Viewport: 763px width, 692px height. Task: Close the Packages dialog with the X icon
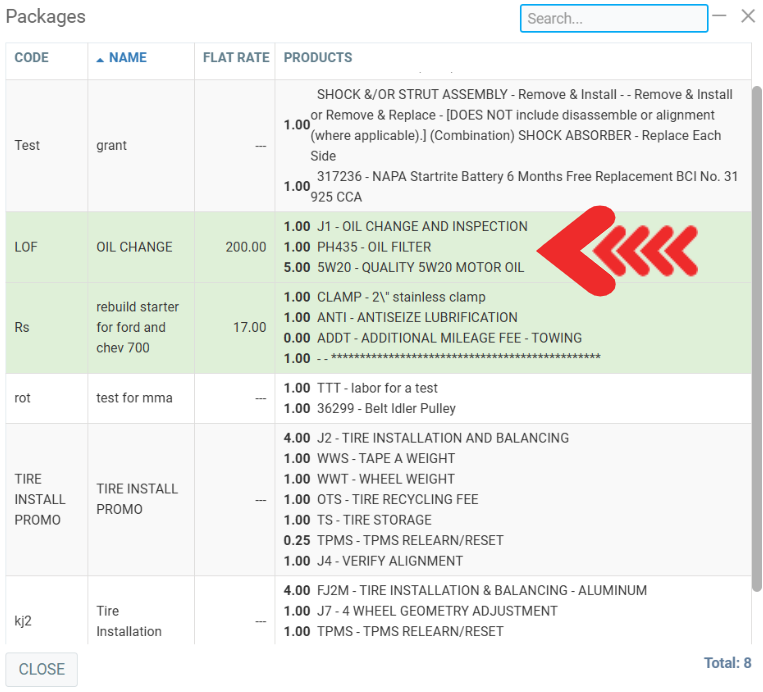747,16
